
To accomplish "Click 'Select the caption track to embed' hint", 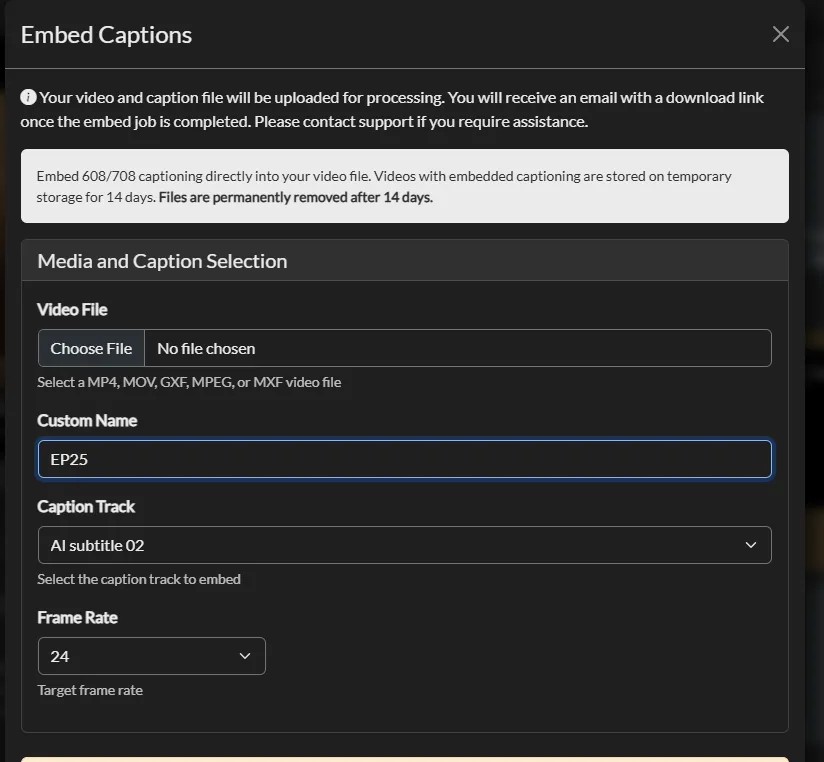I will (139, 579).
